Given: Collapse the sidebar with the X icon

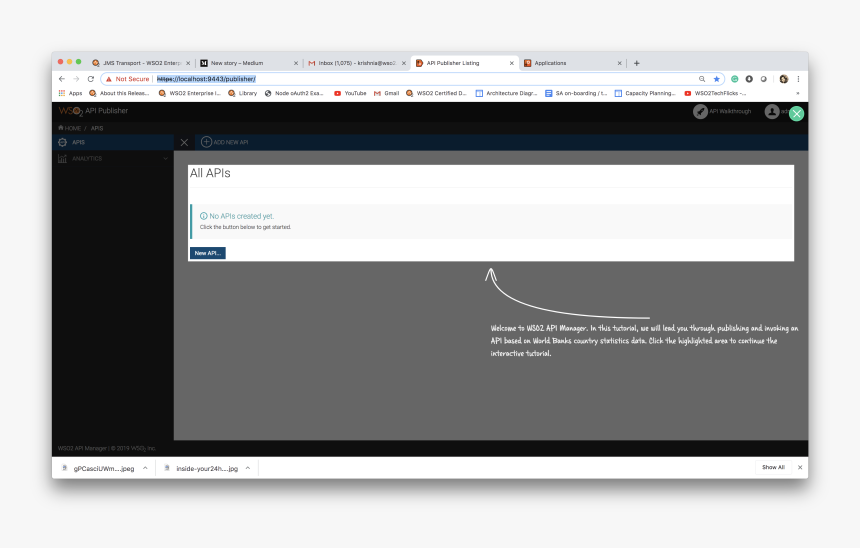Looking at the screenshot, I should tap(184, 143).
